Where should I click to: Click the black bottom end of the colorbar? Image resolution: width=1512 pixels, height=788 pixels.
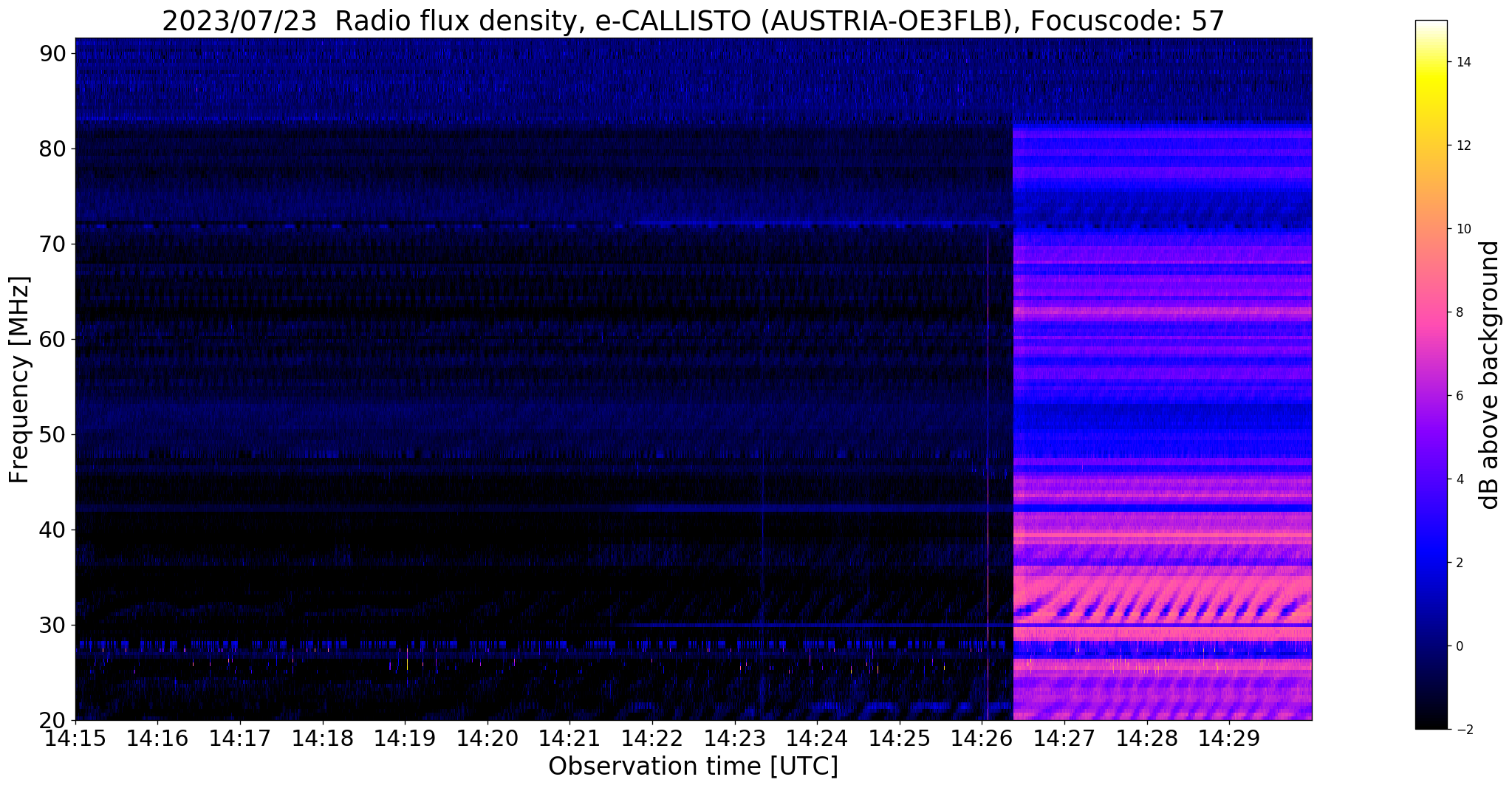tap(1431, 722)
